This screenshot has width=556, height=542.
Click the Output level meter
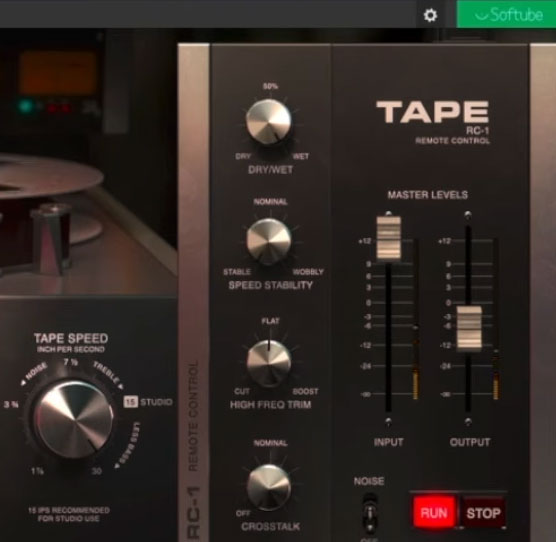coord(496,319)
